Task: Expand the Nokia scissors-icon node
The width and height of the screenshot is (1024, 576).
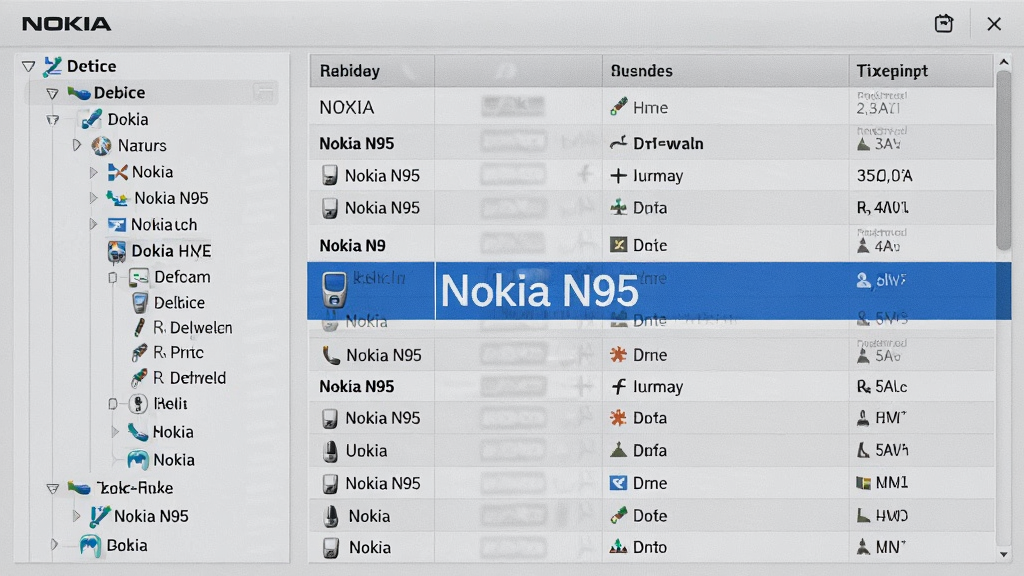Action: click(93, 172)
